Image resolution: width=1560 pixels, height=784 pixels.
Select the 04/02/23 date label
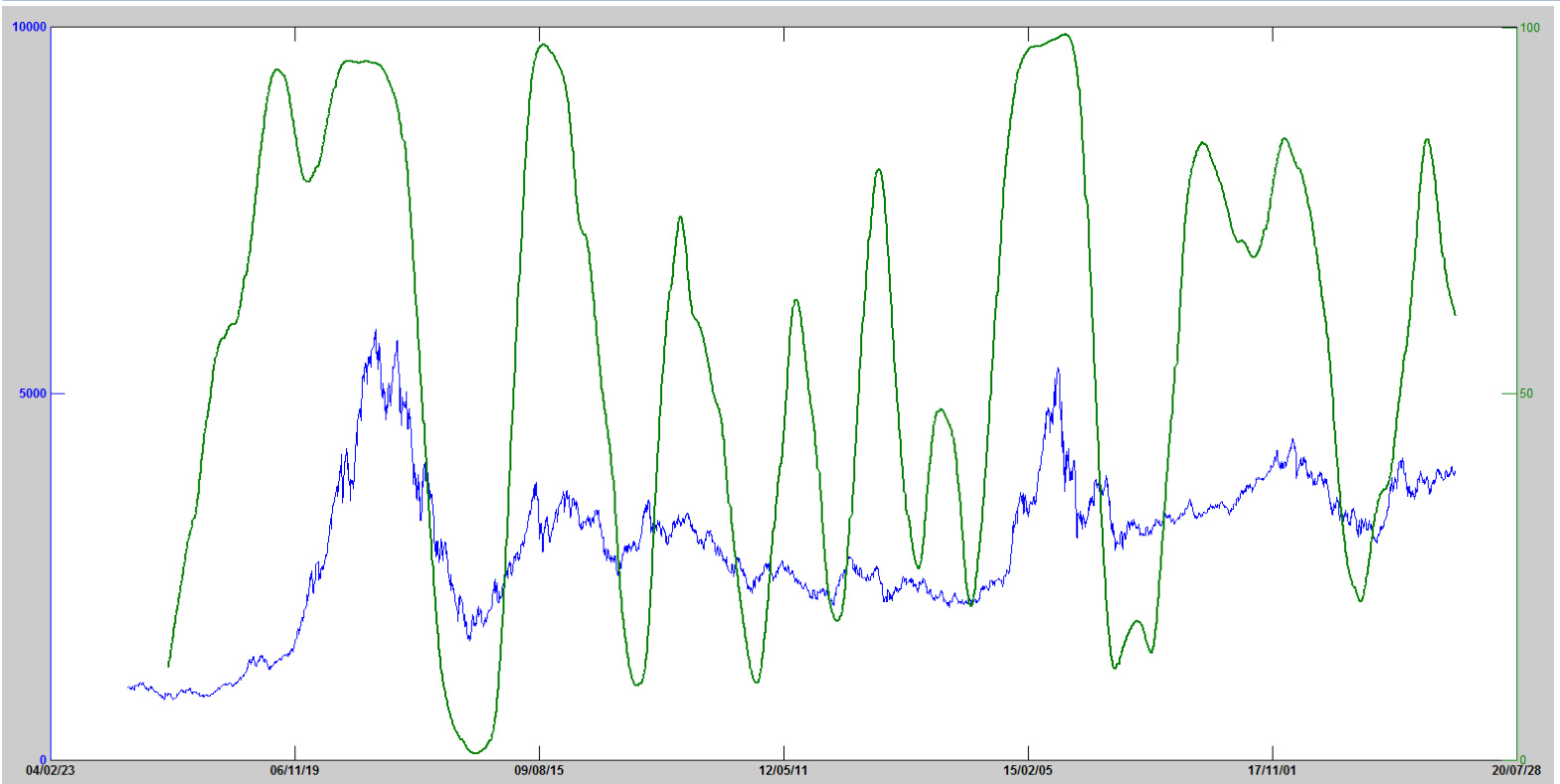50,770
